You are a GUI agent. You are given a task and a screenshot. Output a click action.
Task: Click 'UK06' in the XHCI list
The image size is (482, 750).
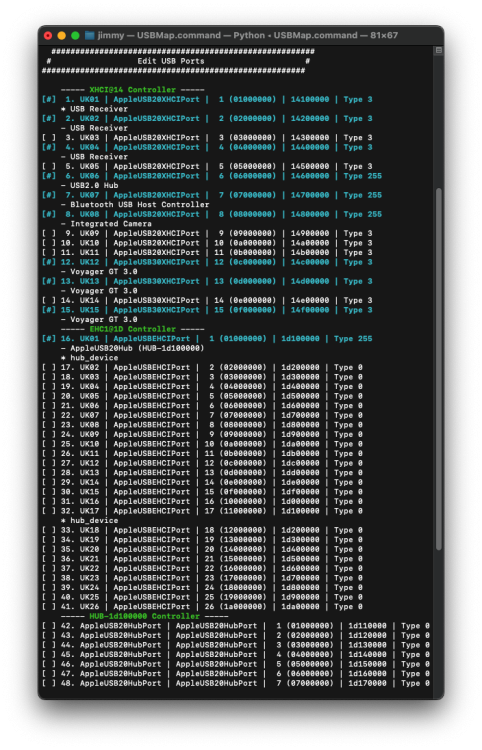click(x=89, y=176)
